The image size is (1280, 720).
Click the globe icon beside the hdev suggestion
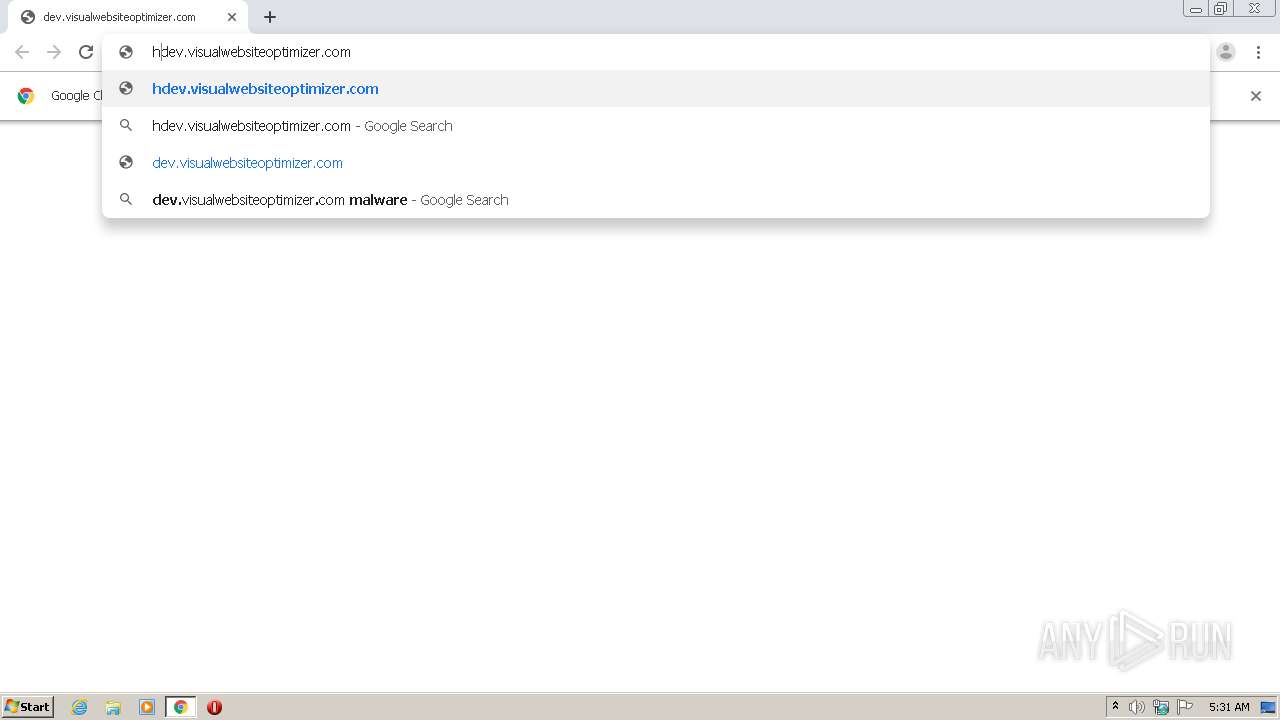126,89
